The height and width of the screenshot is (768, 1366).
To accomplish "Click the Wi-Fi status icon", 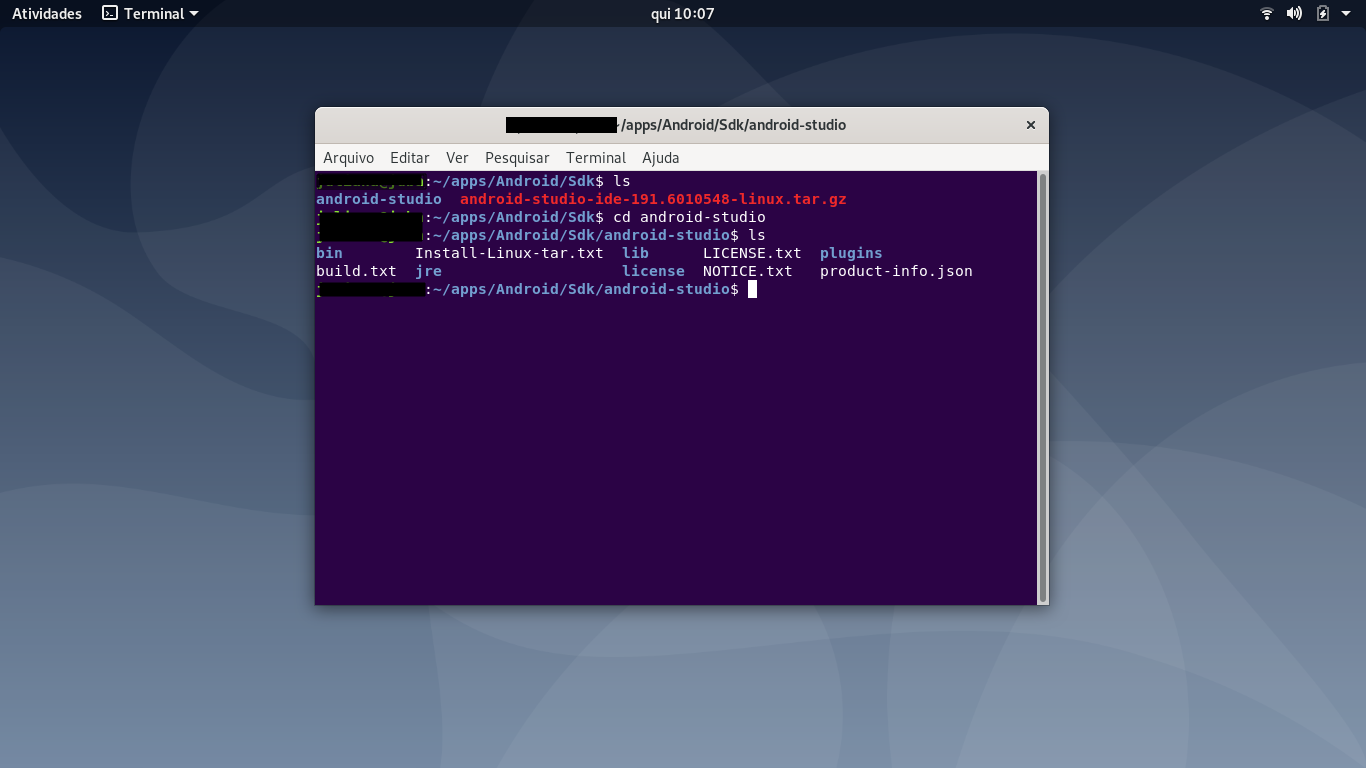I will click(x=1267, y=13).
